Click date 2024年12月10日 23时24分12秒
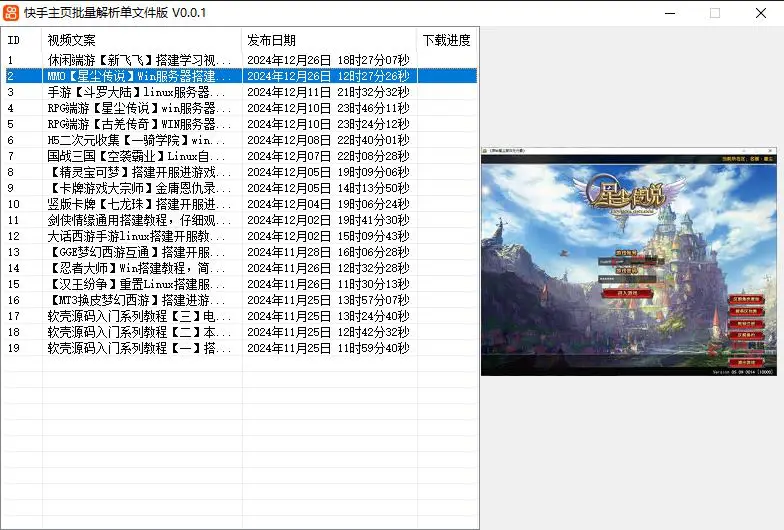The width and height of the screenshot is (784, 530). pyautogui.click(x=328, y=124)
